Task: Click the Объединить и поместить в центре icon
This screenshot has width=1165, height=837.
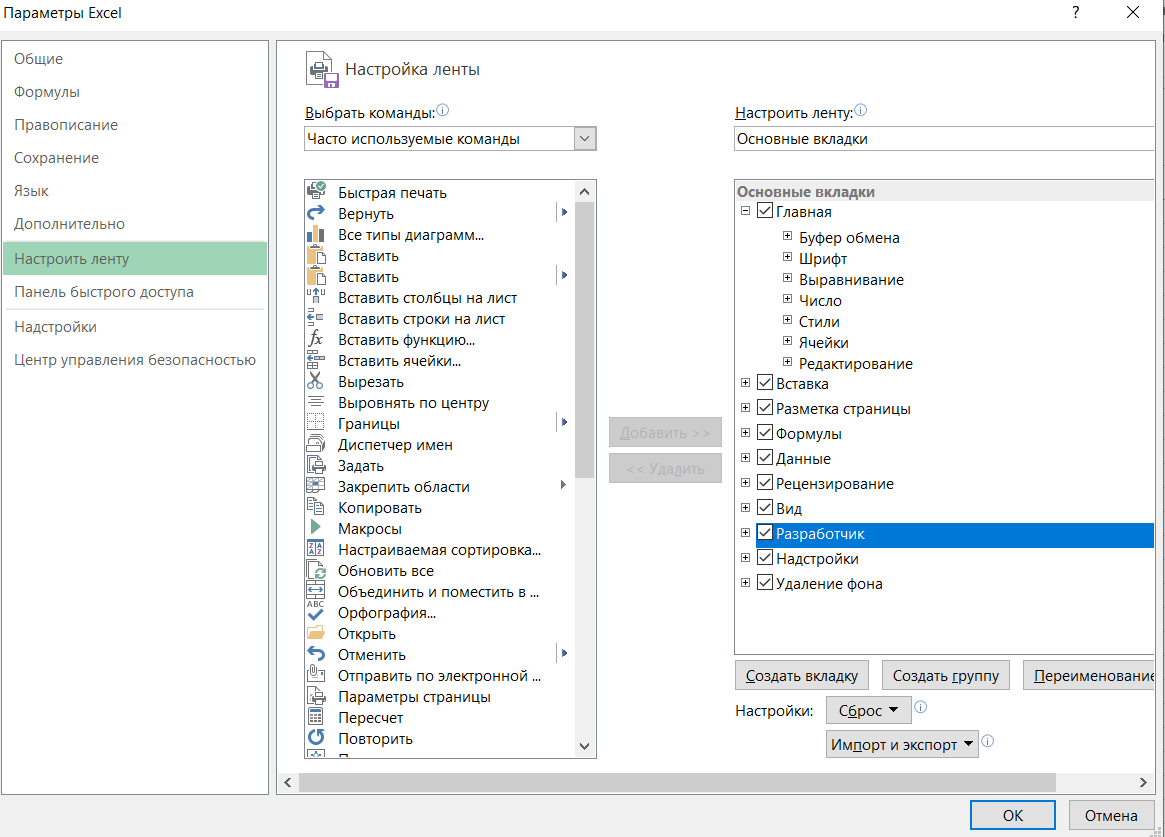Action: (317, 591)
